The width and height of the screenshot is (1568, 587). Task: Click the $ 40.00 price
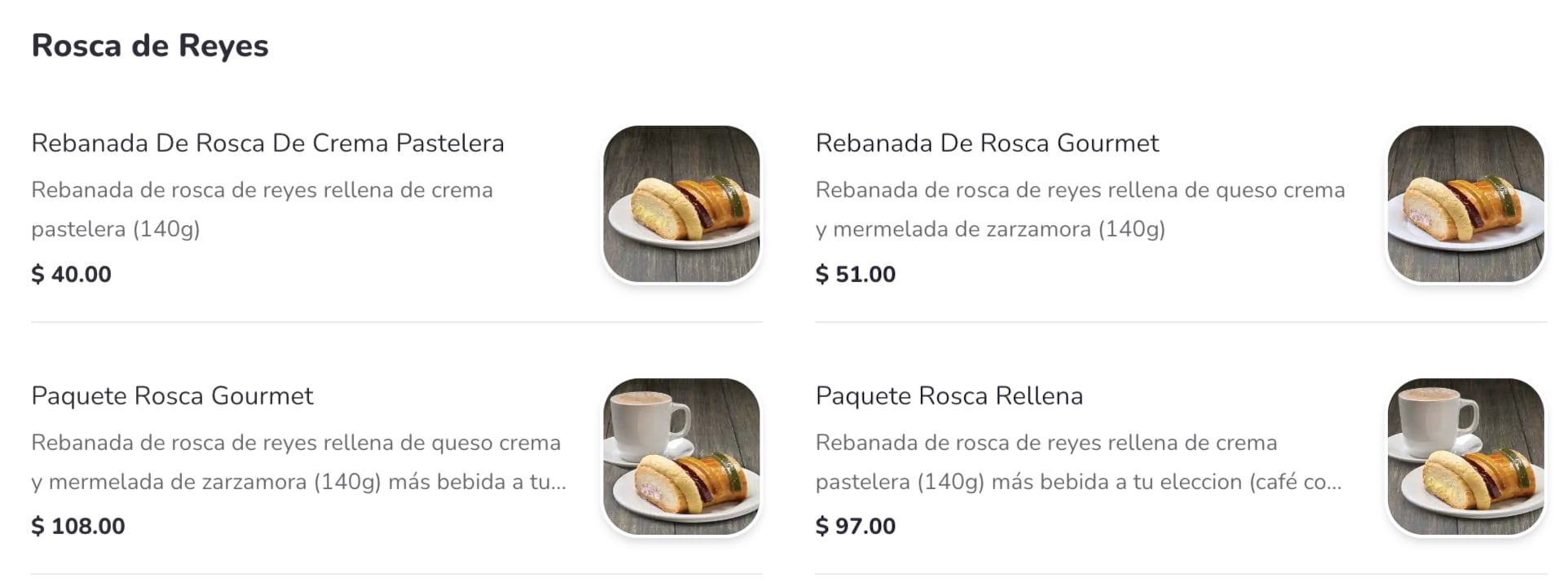71,274
